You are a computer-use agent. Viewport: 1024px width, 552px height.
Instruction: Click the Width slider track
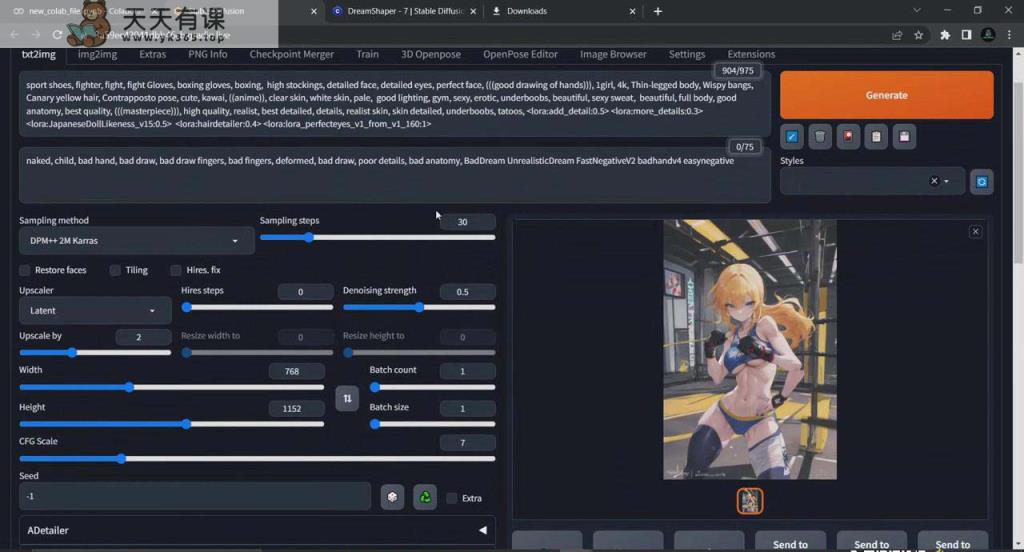pyautogui.click(x=171, y=387)
